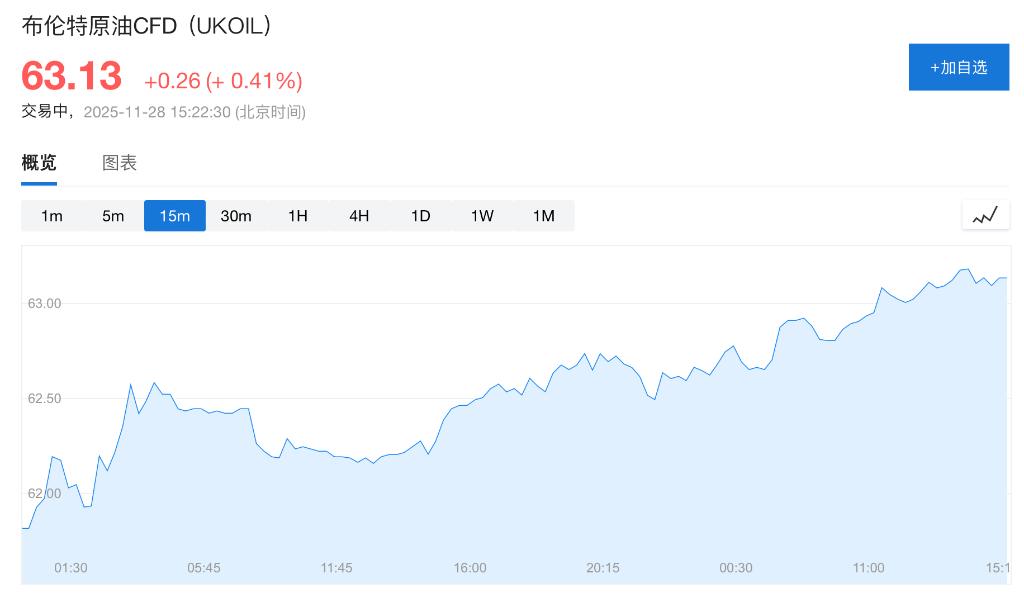Set chart interval to 1H
Screen dimensions: 1024x596
tap(298, 216)
